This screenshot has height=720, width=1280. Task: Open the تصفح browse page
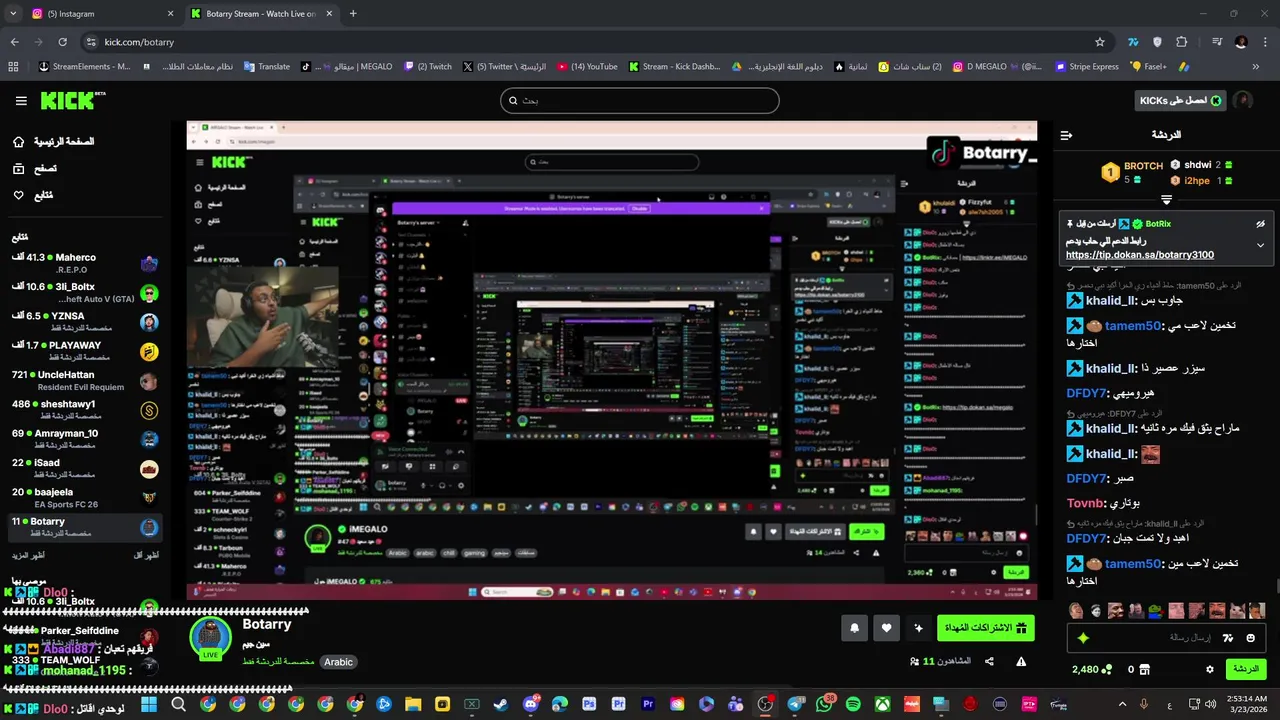point(34,169)
